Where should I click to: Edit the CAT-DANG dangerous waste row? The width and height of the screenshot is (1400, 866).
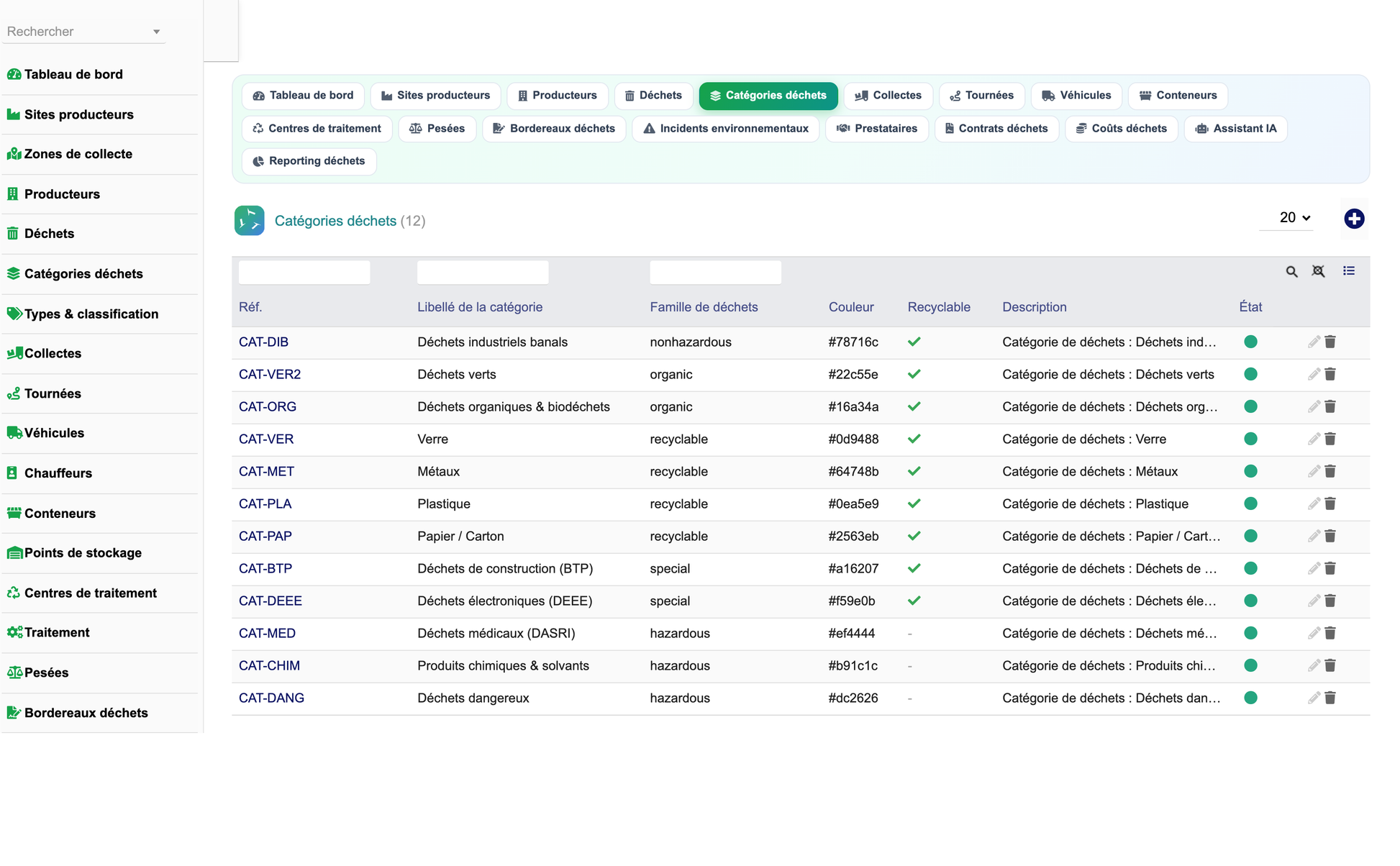1314,698
